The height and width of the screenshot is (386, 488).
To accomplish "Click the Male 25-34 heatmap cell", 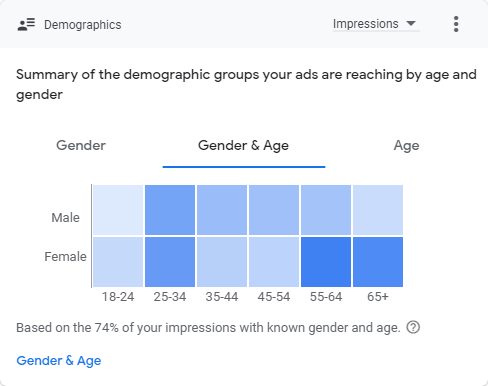I will click(x=170, y=210).
